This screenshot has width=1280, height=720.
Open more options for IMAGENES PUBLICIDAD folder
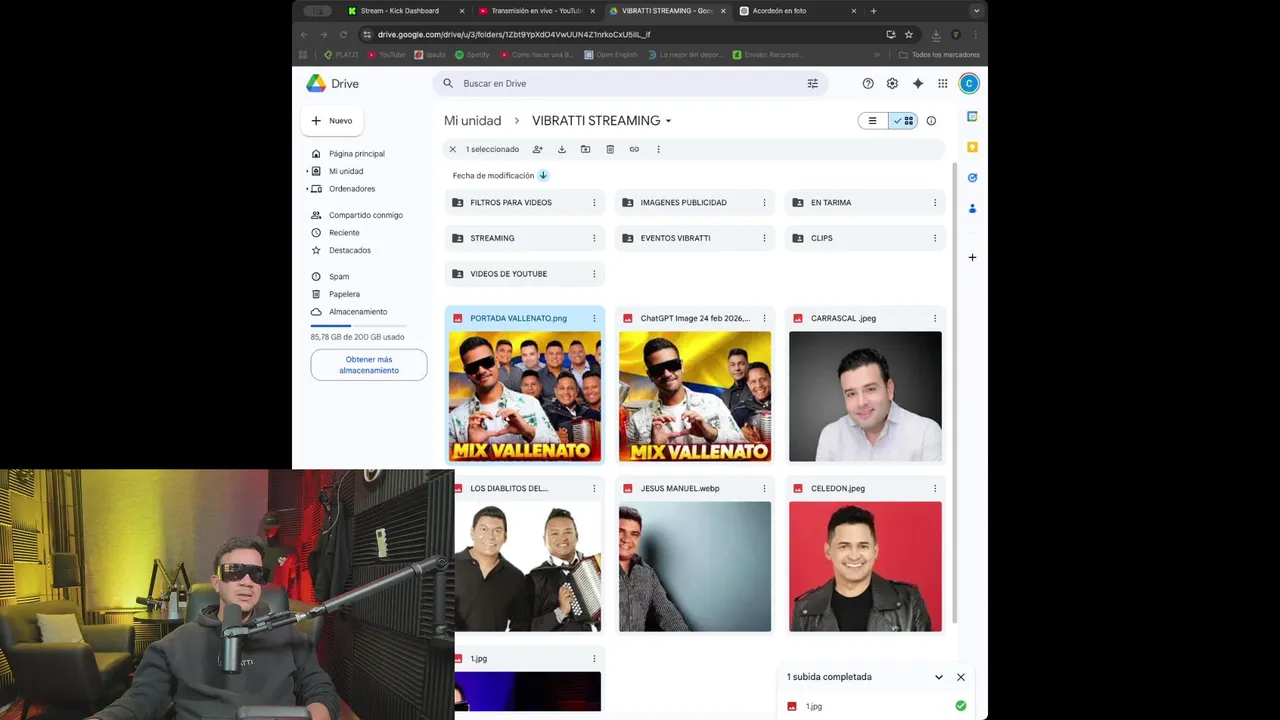pos(764,203)
